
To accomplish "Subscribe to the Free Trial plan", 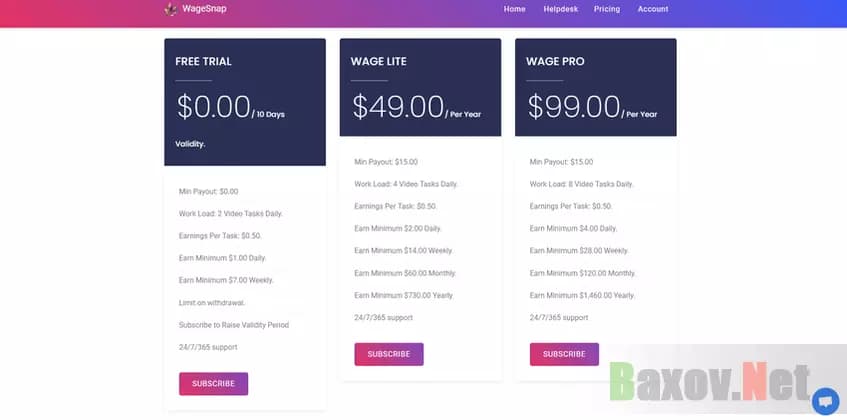I will click(x=213, y=383).
